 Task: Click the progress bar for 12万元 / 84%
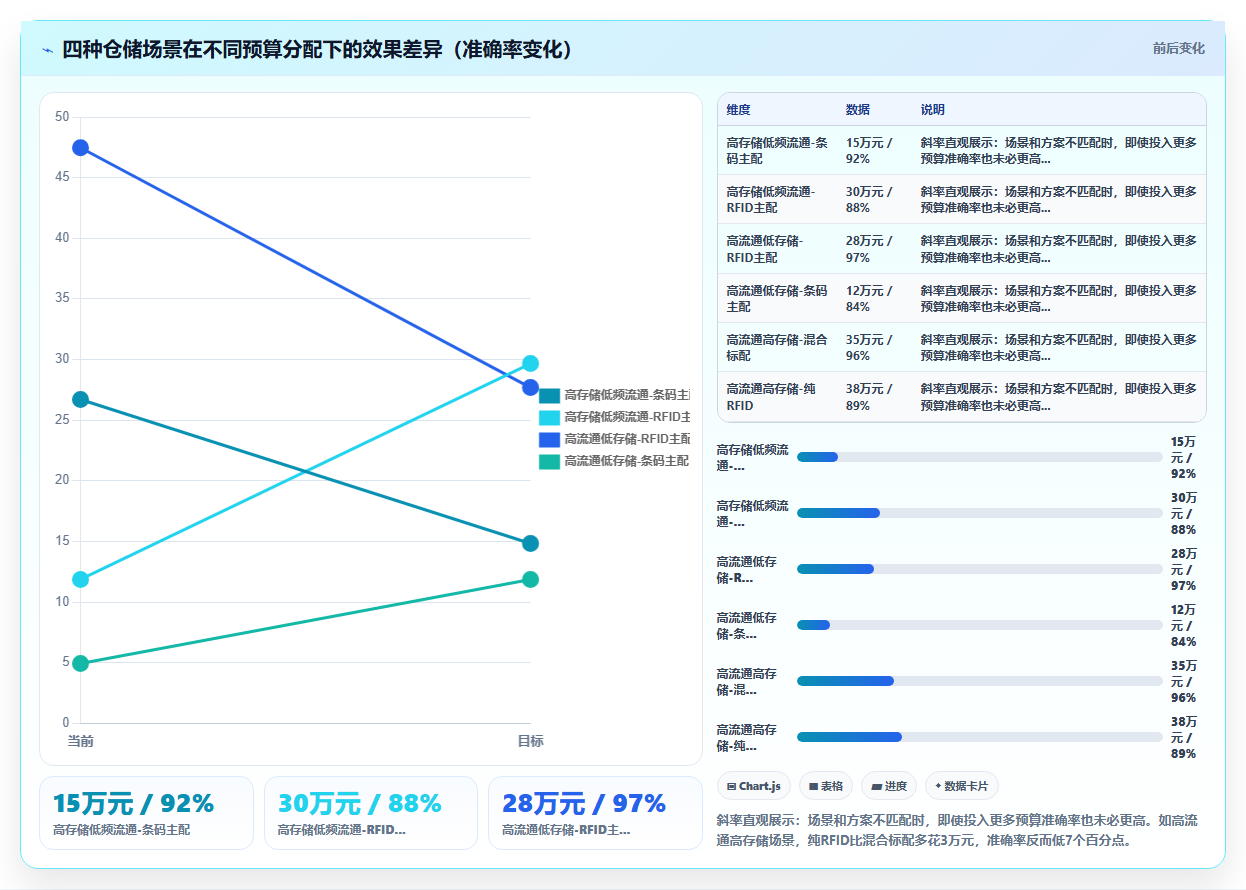[979, 625]
